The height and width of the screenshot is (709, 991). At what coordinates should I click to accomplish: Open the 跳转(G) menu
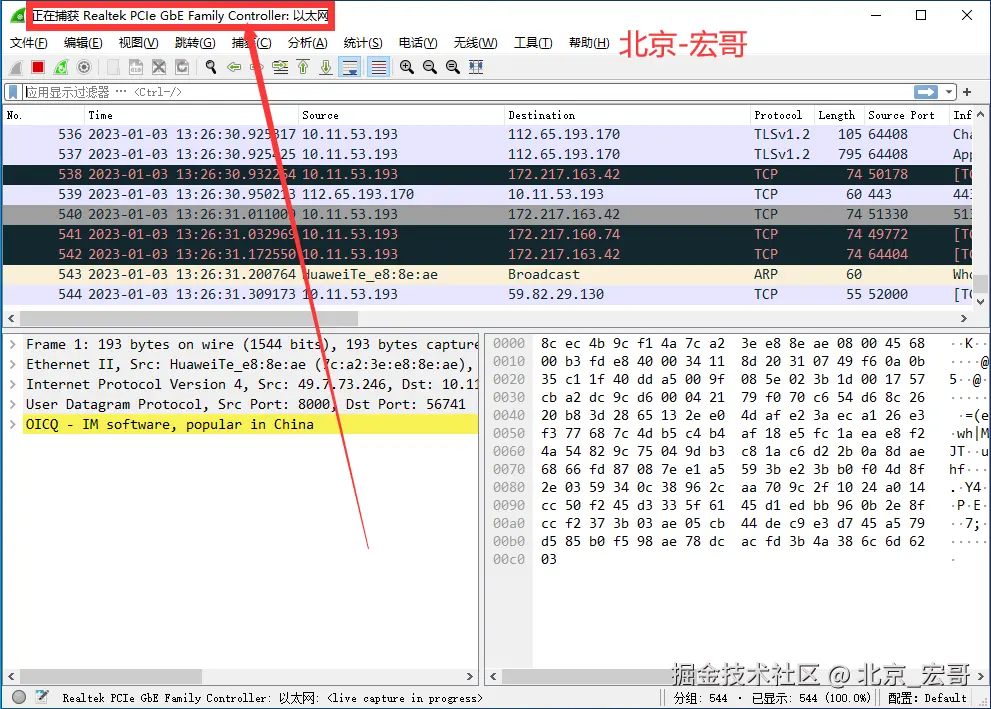[x=195, y=43]
